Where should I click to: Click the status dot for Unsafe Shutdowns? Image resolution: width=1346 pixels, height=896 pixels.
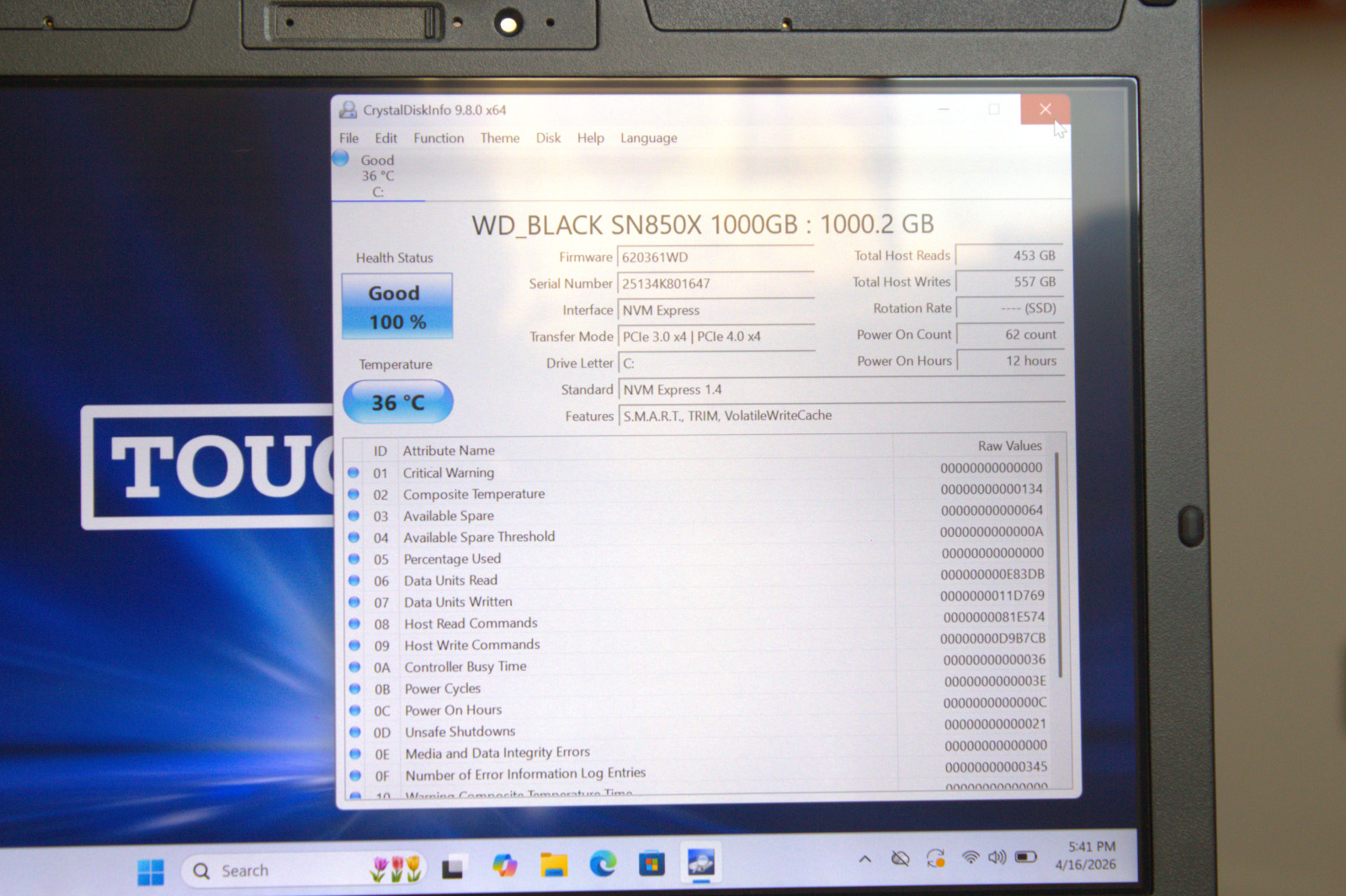point(355,732)
